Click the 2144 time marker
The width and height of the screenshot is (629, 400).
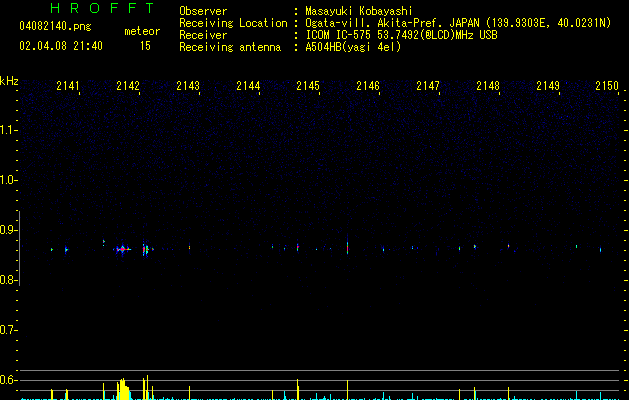[x=248, y=85]
